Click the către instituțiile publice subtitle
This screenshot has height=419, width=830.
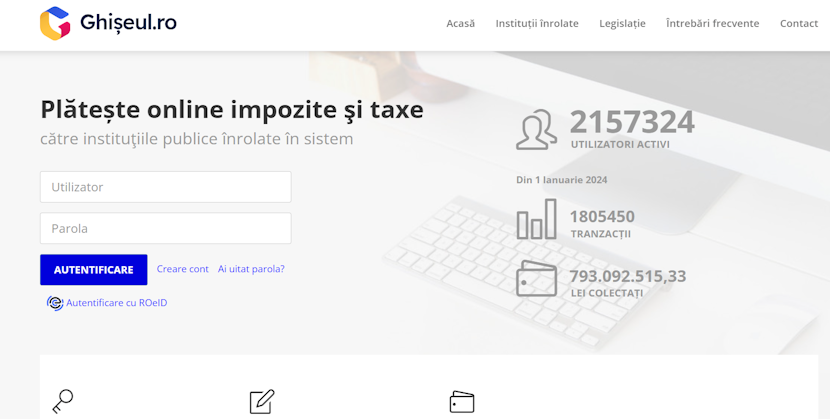[196, 139]
